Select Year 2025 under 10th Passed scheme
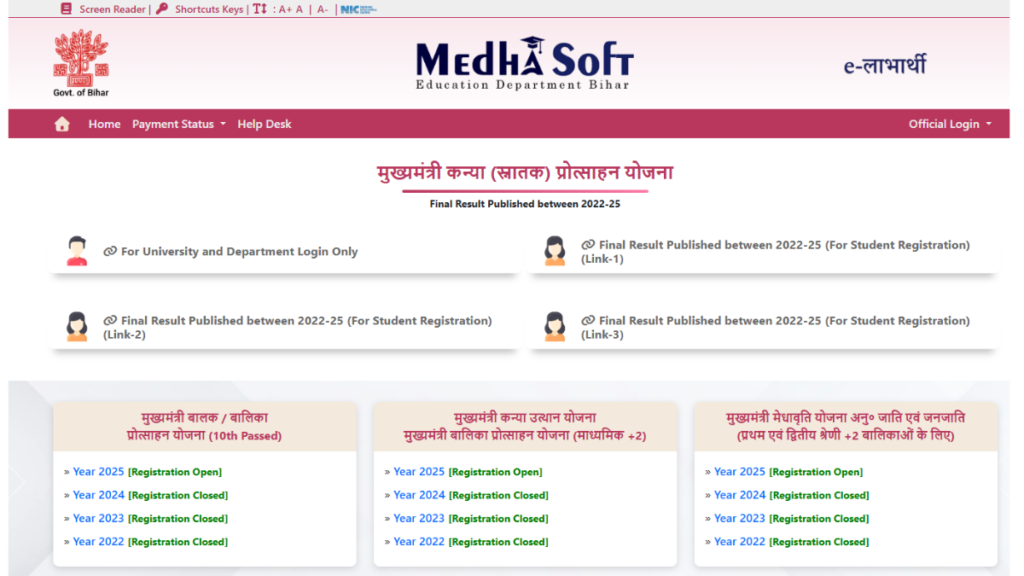Screen dimensions: 1024x576 click(x=98, y=472)
